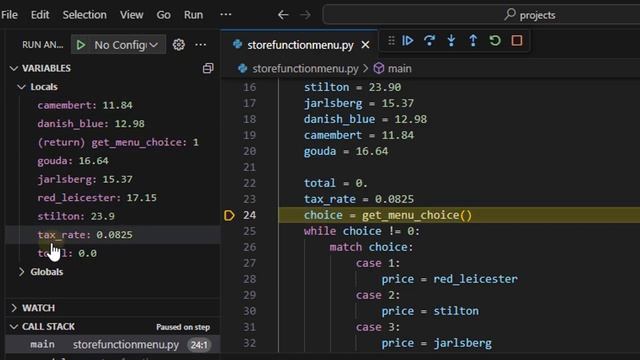The width and height of the screenshot is (640, 360).
Task: Open the Selection menu
Action: click(84, 15)
